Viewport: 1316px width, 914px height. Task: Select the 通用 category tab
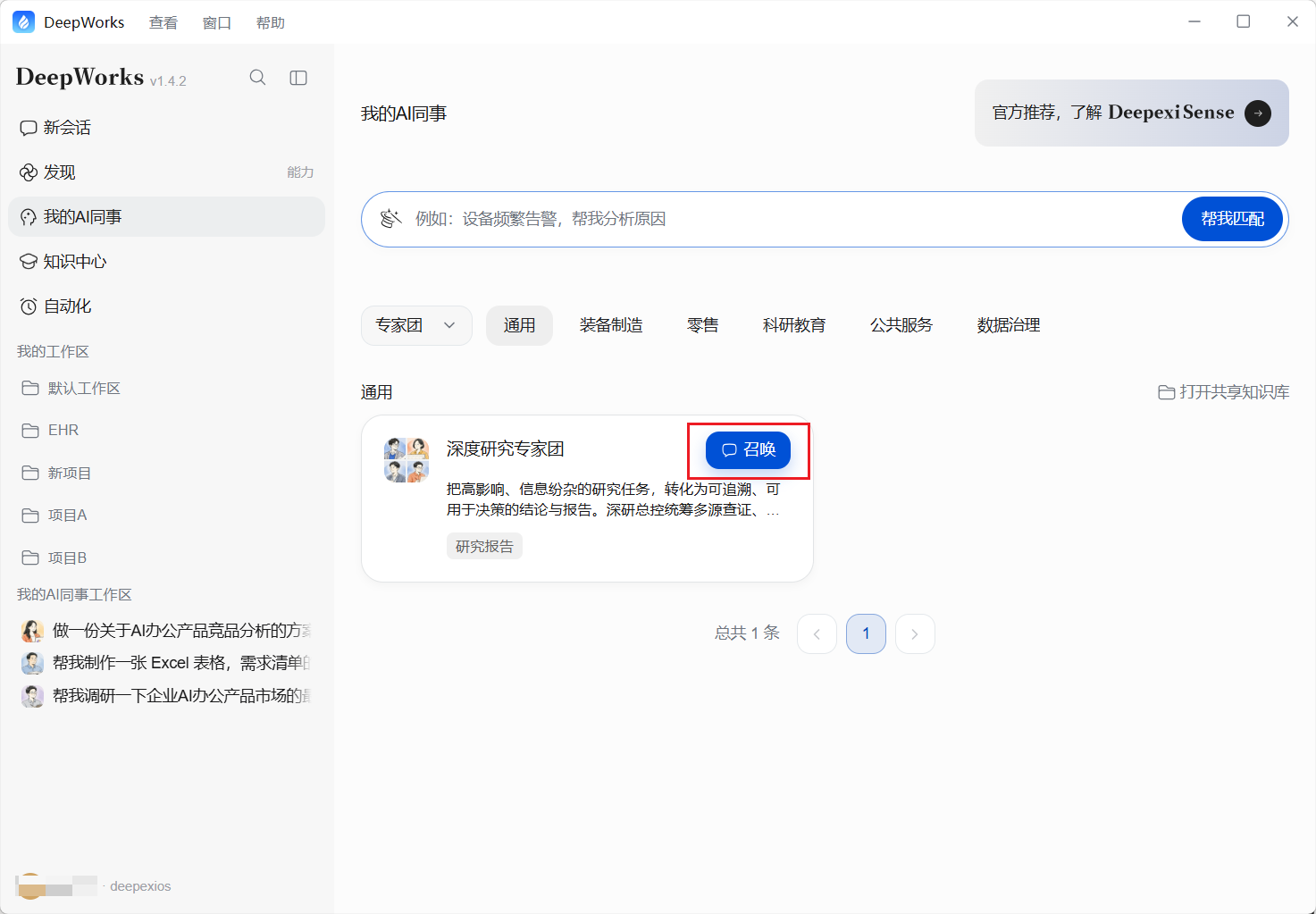pyautogui.click(x=519, y=325)
